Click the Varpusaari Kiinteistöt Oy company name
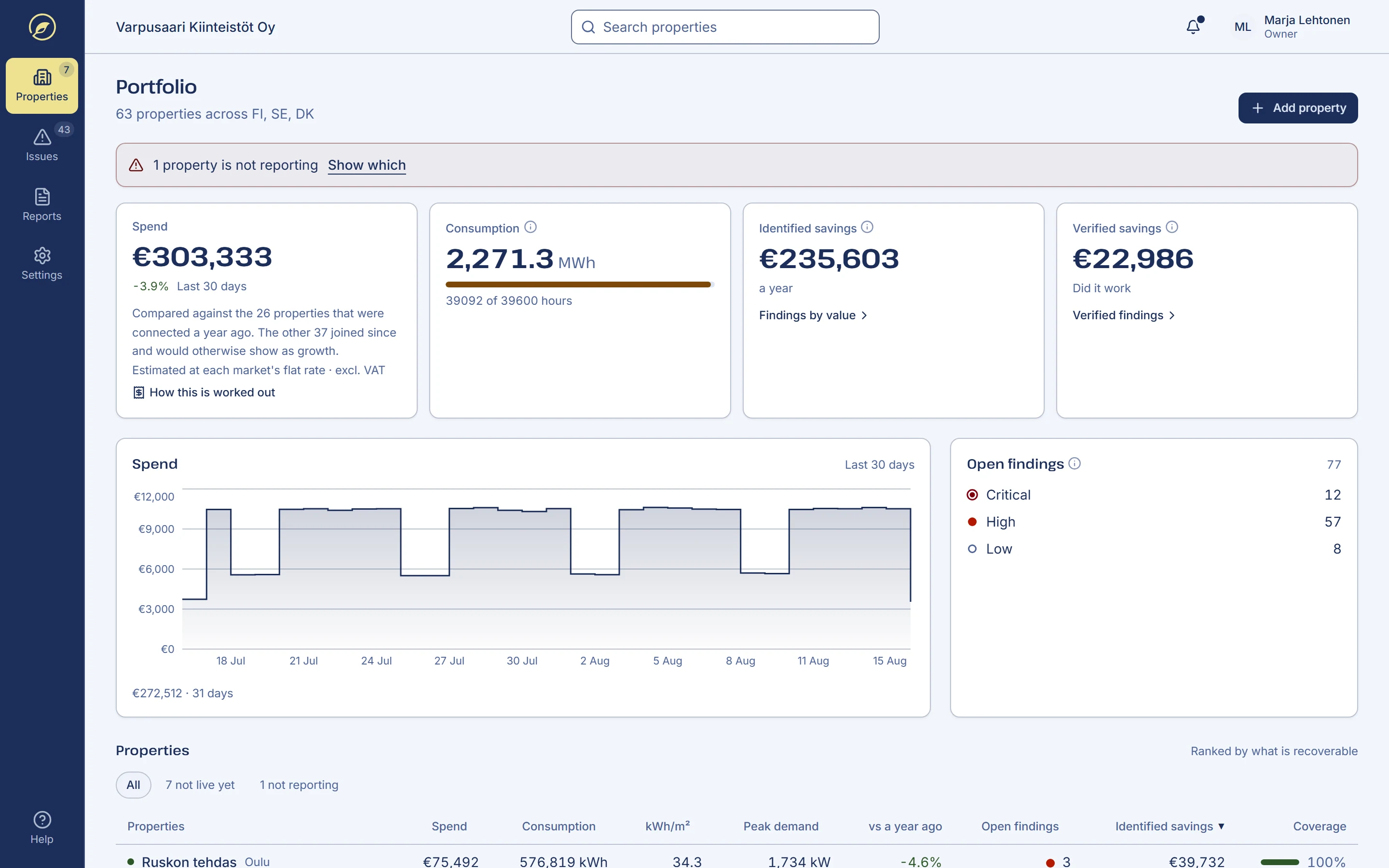The height and width of the screenshot is (868, 1389). click(196, 27)
